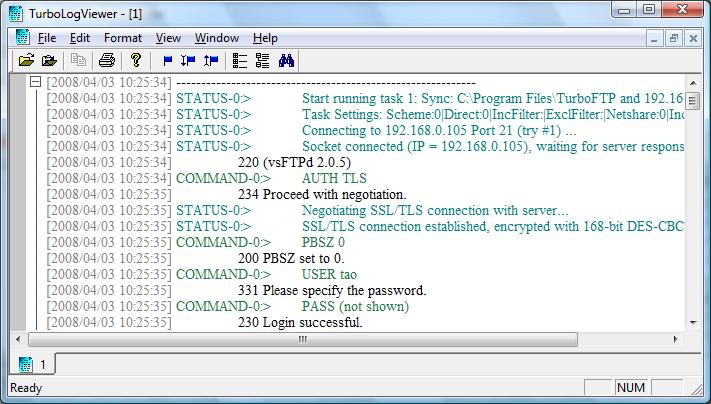The image size is (711, 404).
Task: Select the 'USER tao' command line
Action: pyautogui.click(x=329, y=274)
